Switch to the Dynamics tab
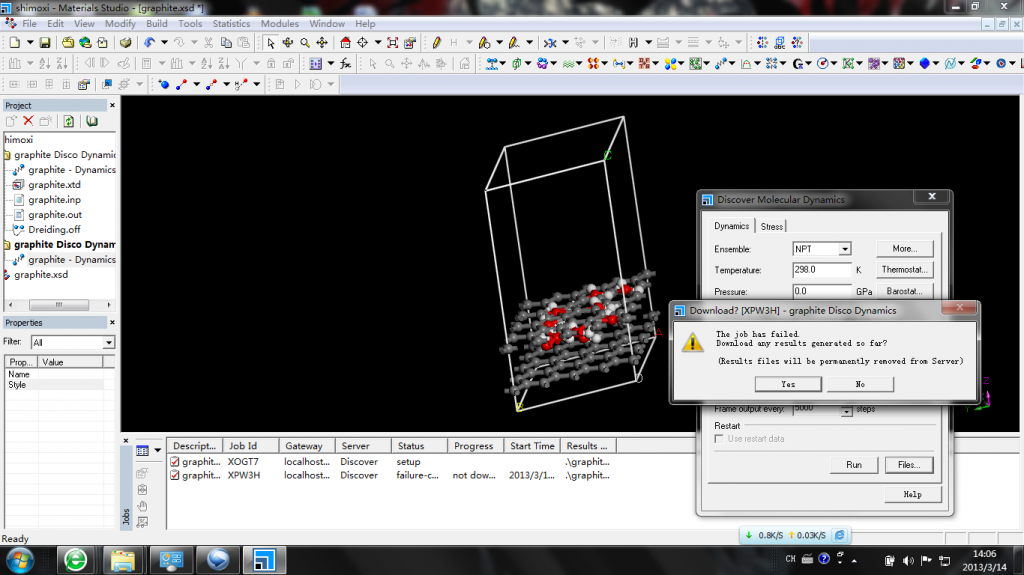The width and height of the screenshot is (1024, 575). pyautogui.click(x=731, y=225)
